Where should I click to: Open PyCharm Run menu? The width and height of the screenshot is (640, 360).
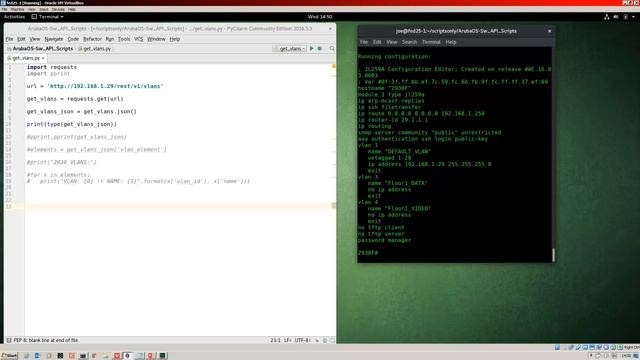click(110, 39)
